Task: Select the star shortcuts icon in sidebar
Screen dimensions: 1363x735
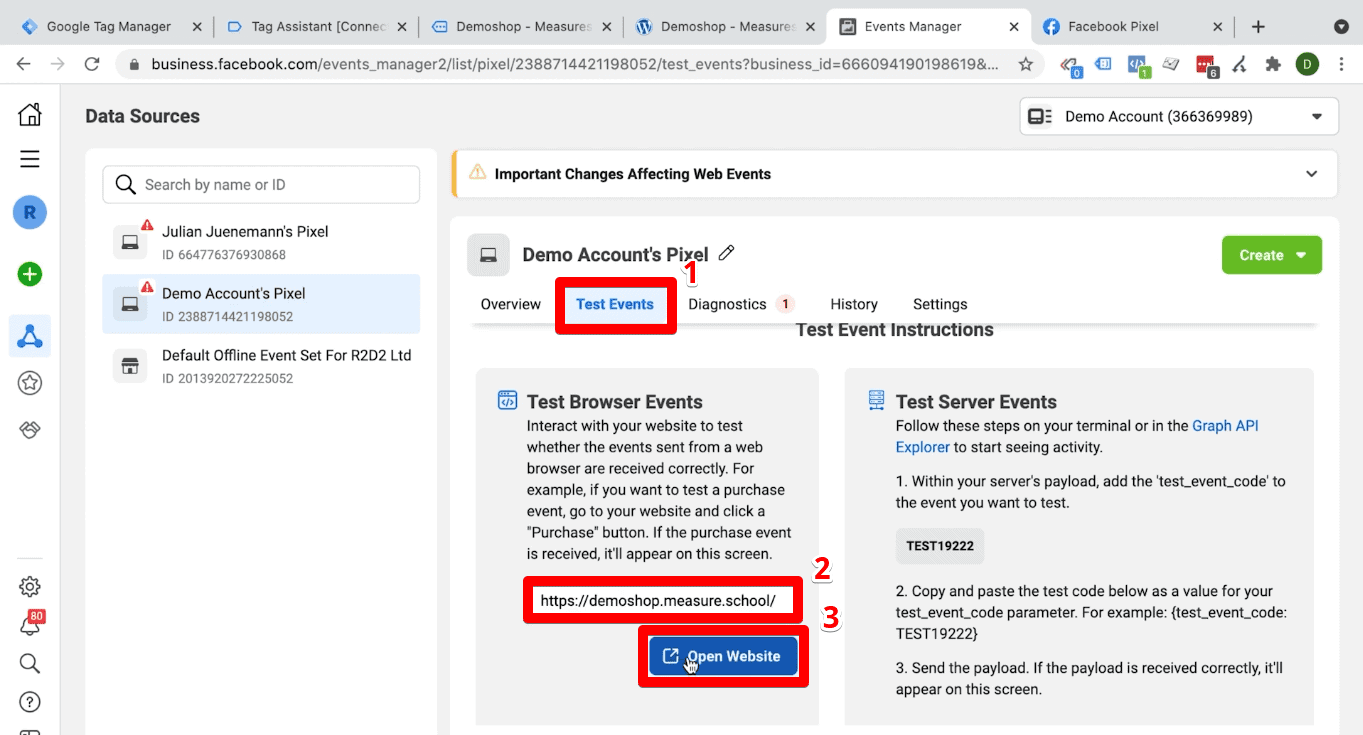Action: coord(30,382)
